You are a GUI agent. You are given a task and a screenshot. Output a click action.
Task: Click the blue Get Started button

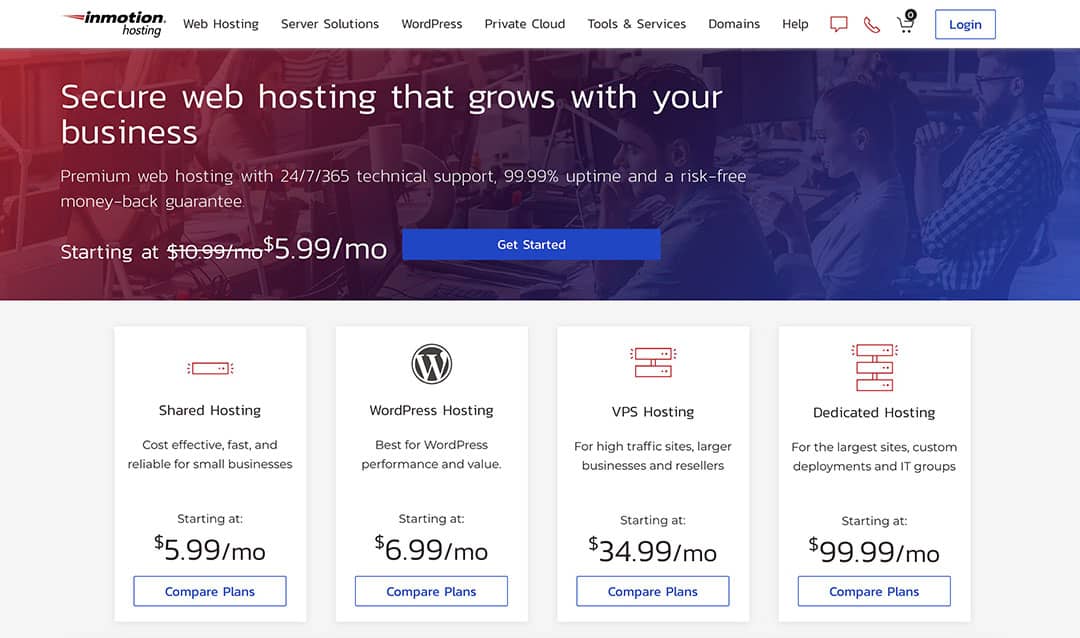point(531,244)
